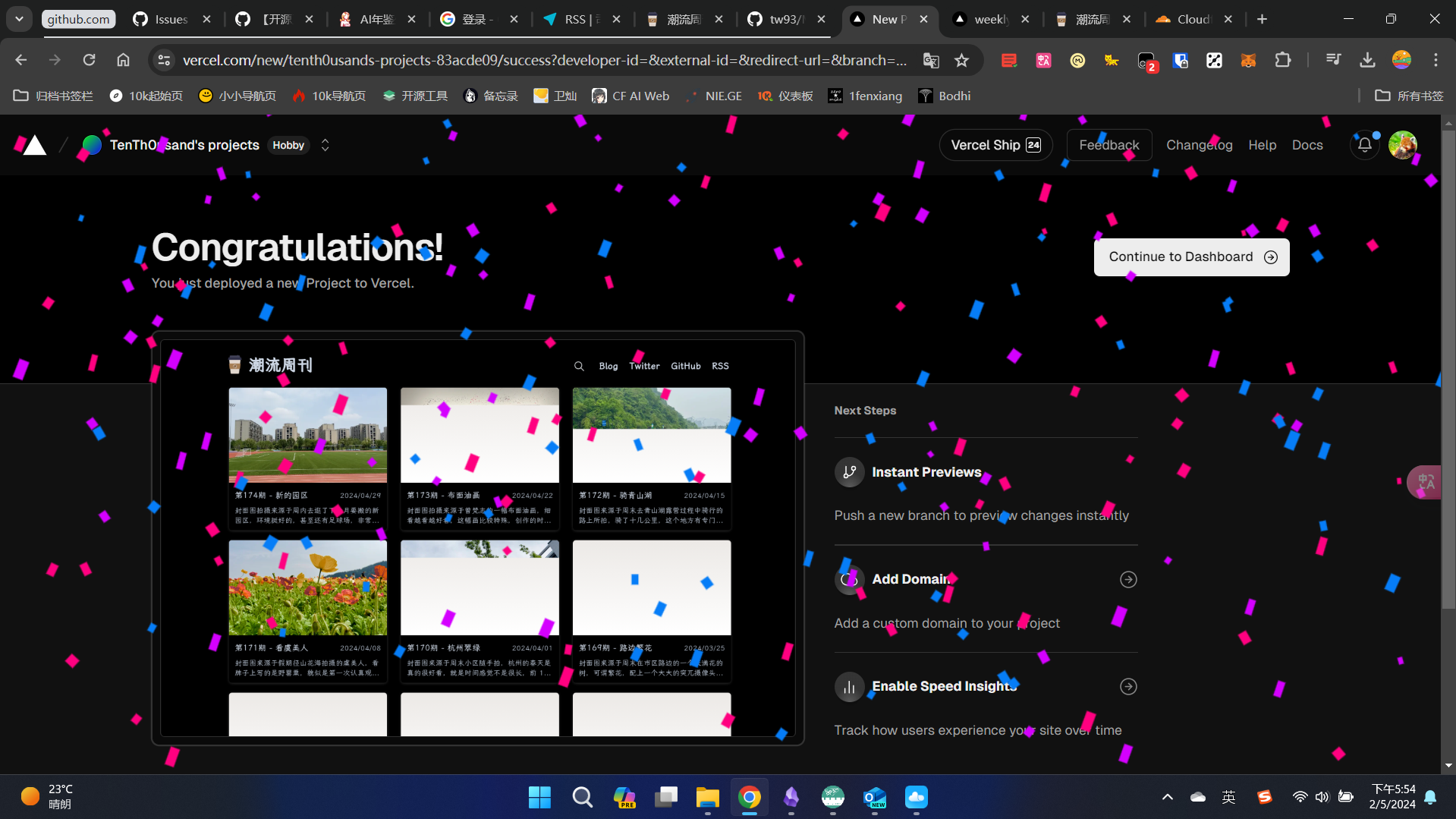Switch to the RSS tab
The height and width of the screenshot is (819, 1456).
580,20
